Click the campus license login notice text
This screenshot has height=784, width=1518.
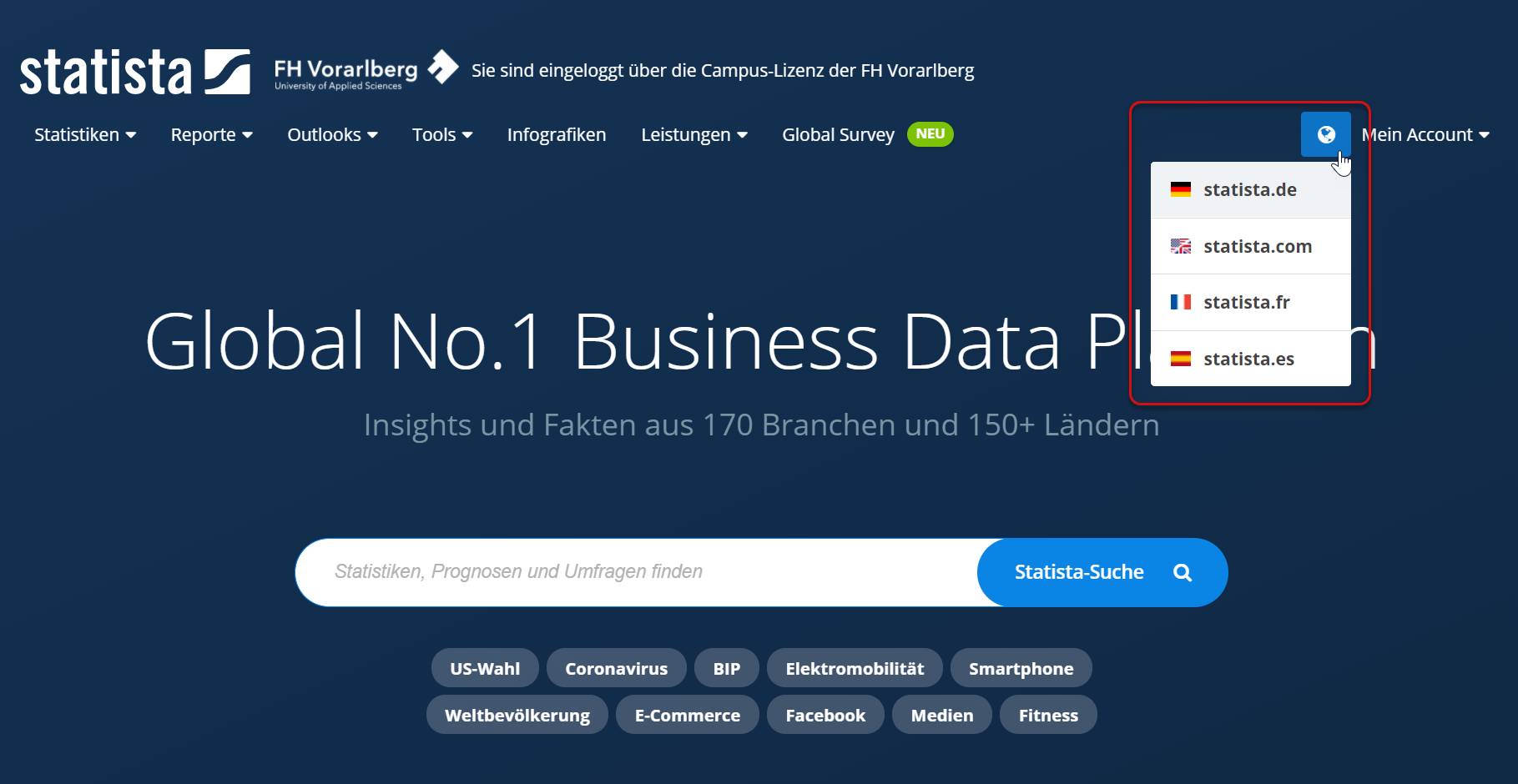coord(723,70)
